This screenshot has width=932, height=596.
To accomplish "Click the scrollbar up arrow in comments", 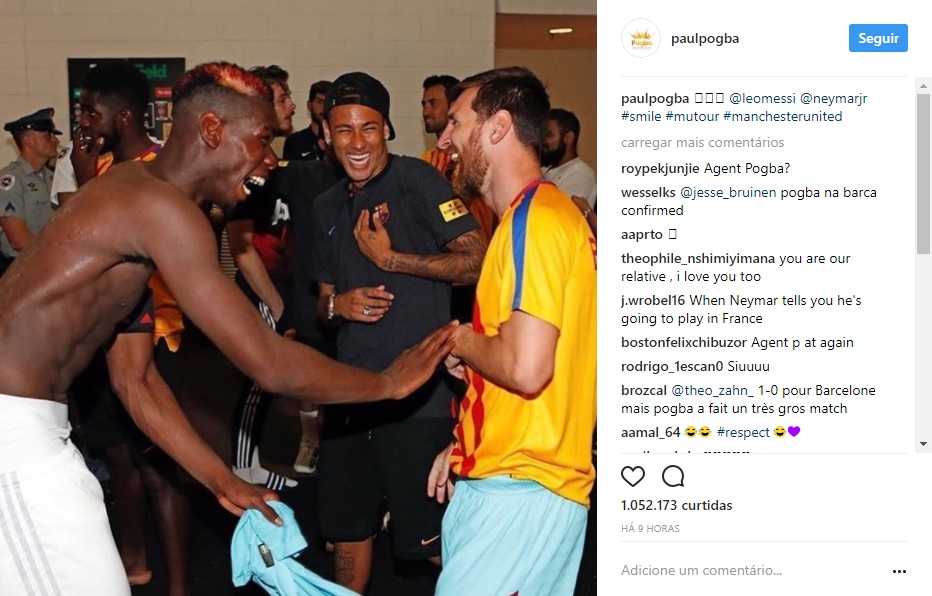I will point(922,86).
